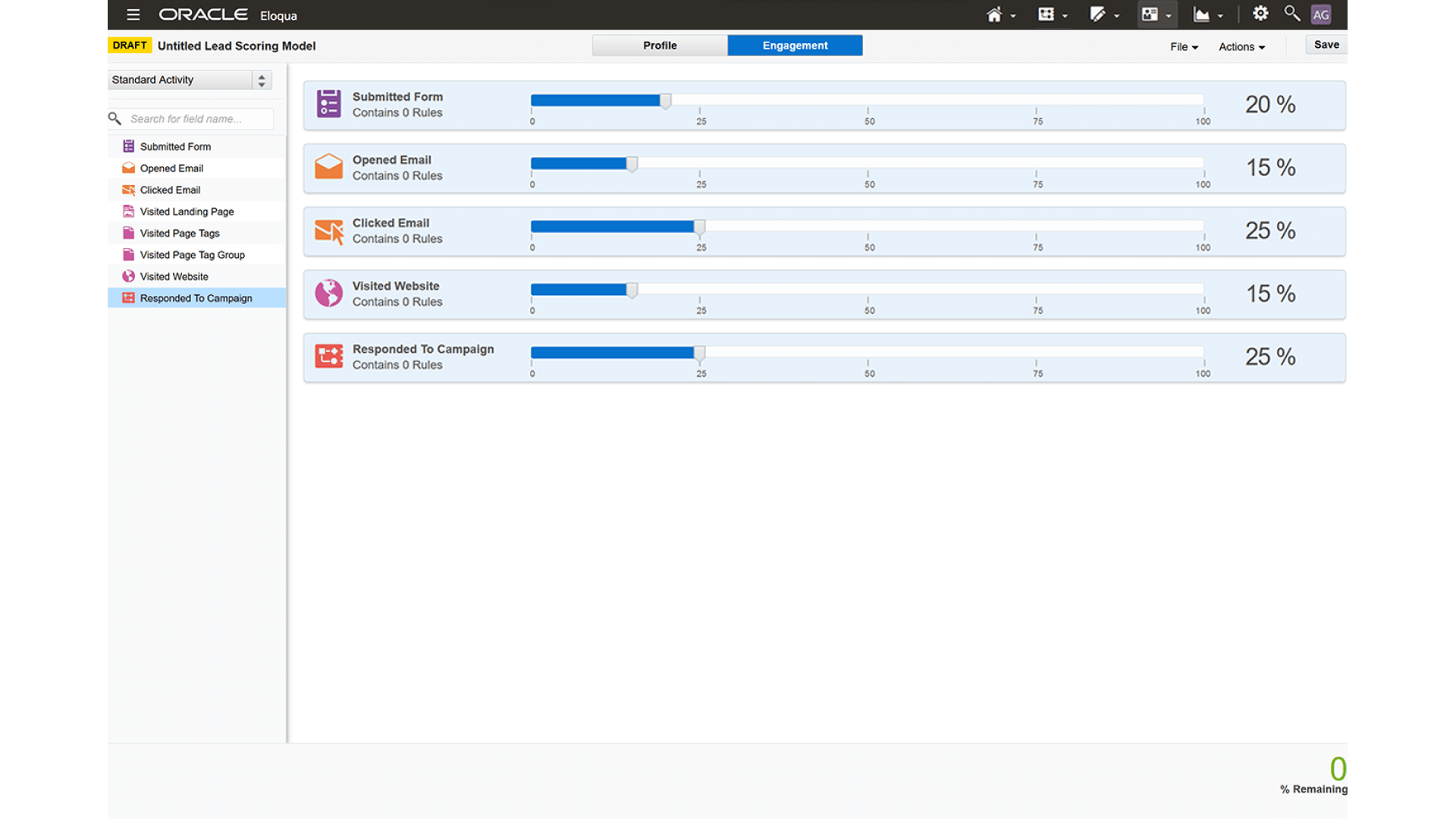This screenshot has height=819, width=1456.
Task: Click the Save button
Action: tap(1325, 44)
